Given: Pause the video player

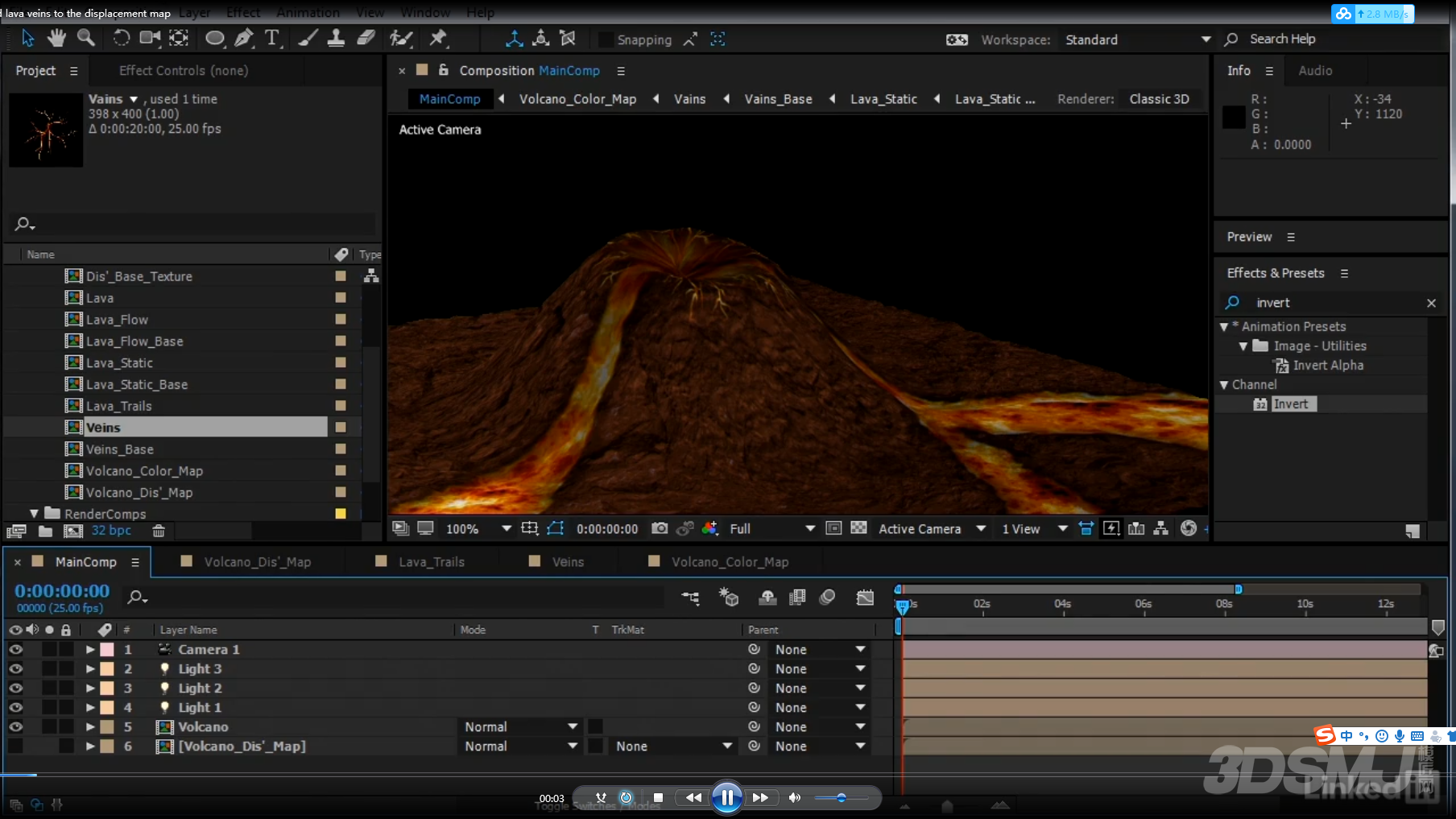Looking at the screenshot, I should [726, 797].
